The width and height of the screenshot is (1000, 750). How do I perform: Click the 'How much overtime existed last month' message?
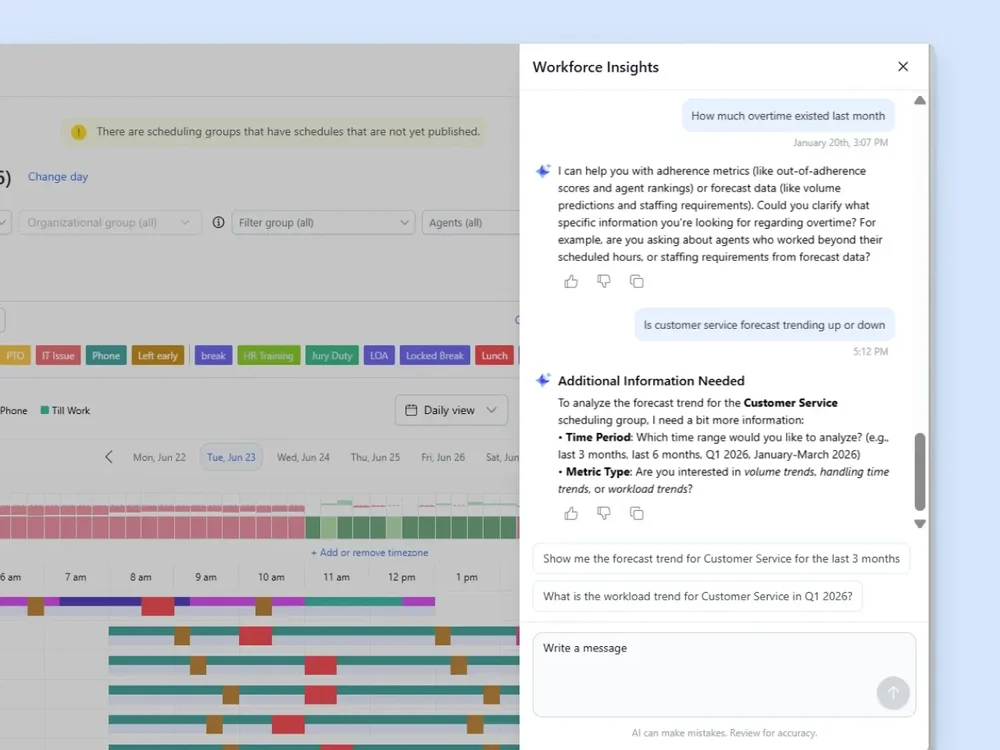(x=788, y=115)
